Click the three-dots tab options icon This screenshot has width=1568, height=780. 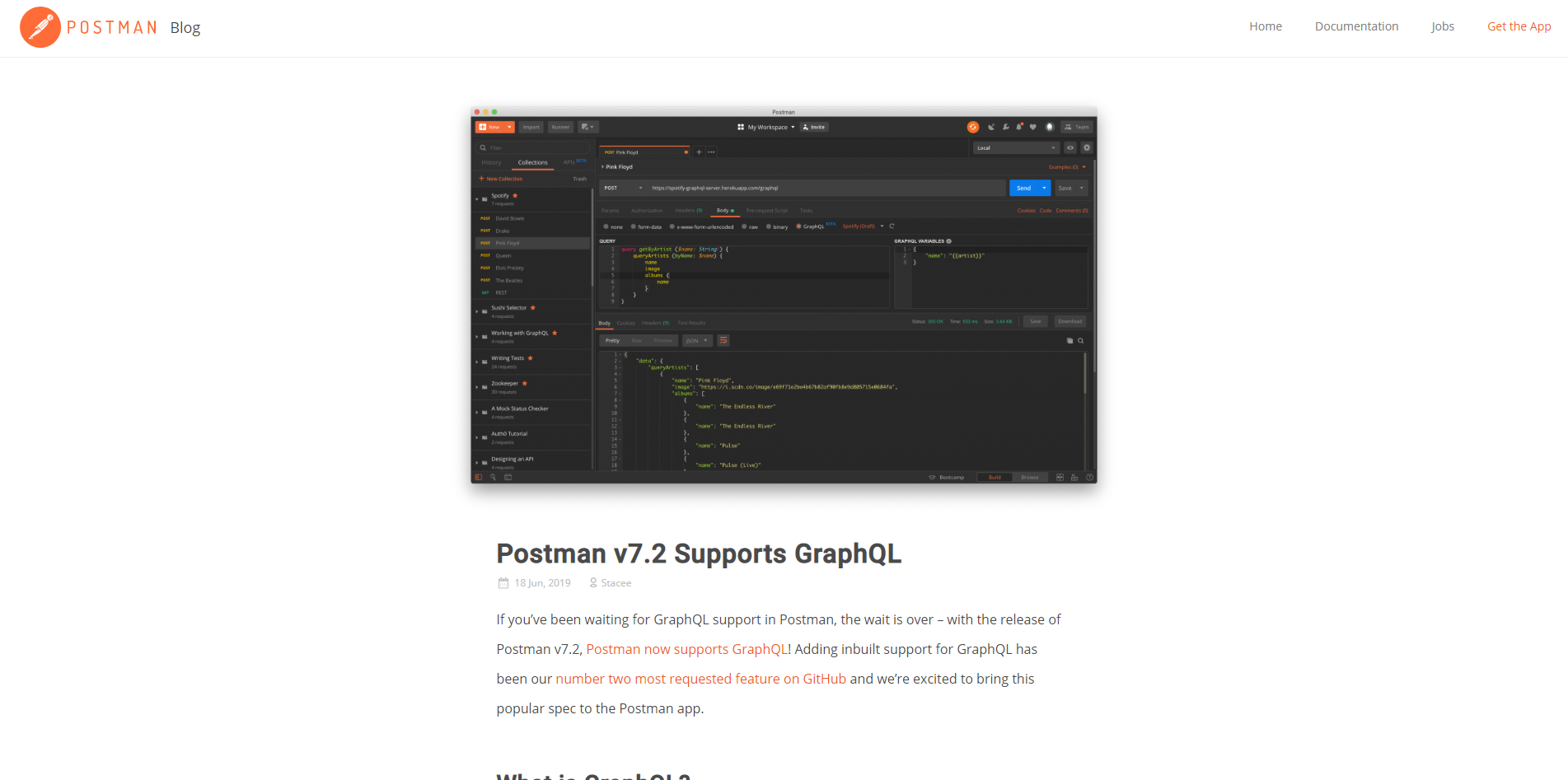[711, 152]
